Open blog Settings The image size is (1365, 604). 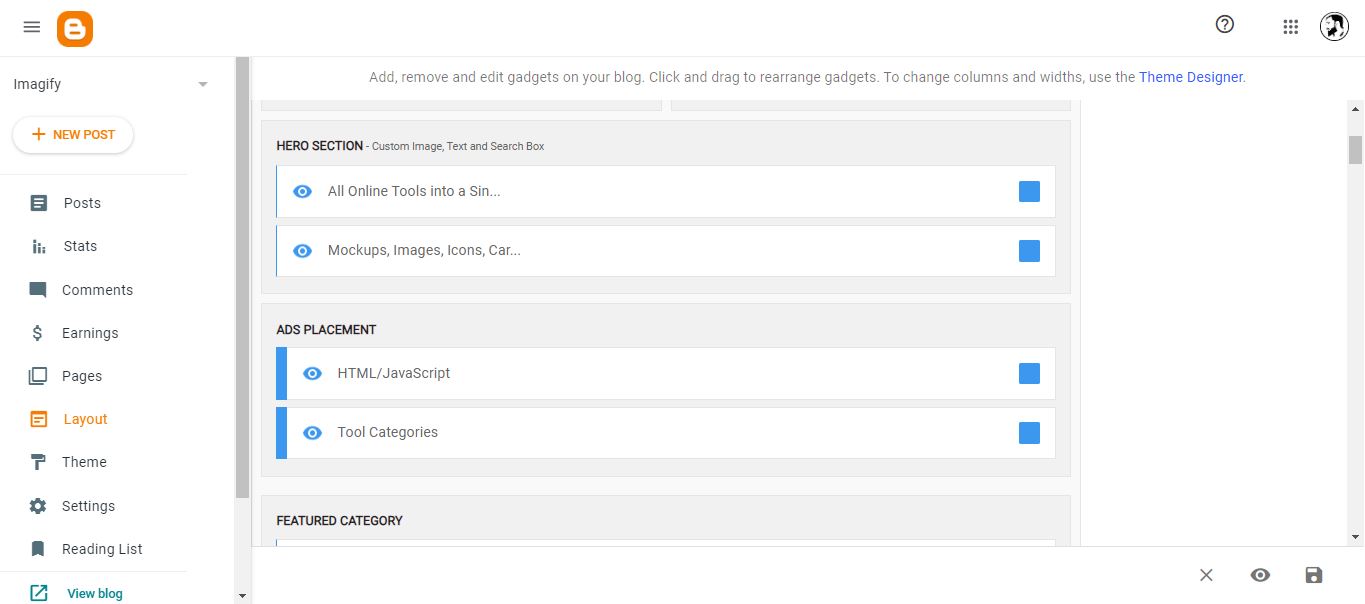click(x=89, y=505)
